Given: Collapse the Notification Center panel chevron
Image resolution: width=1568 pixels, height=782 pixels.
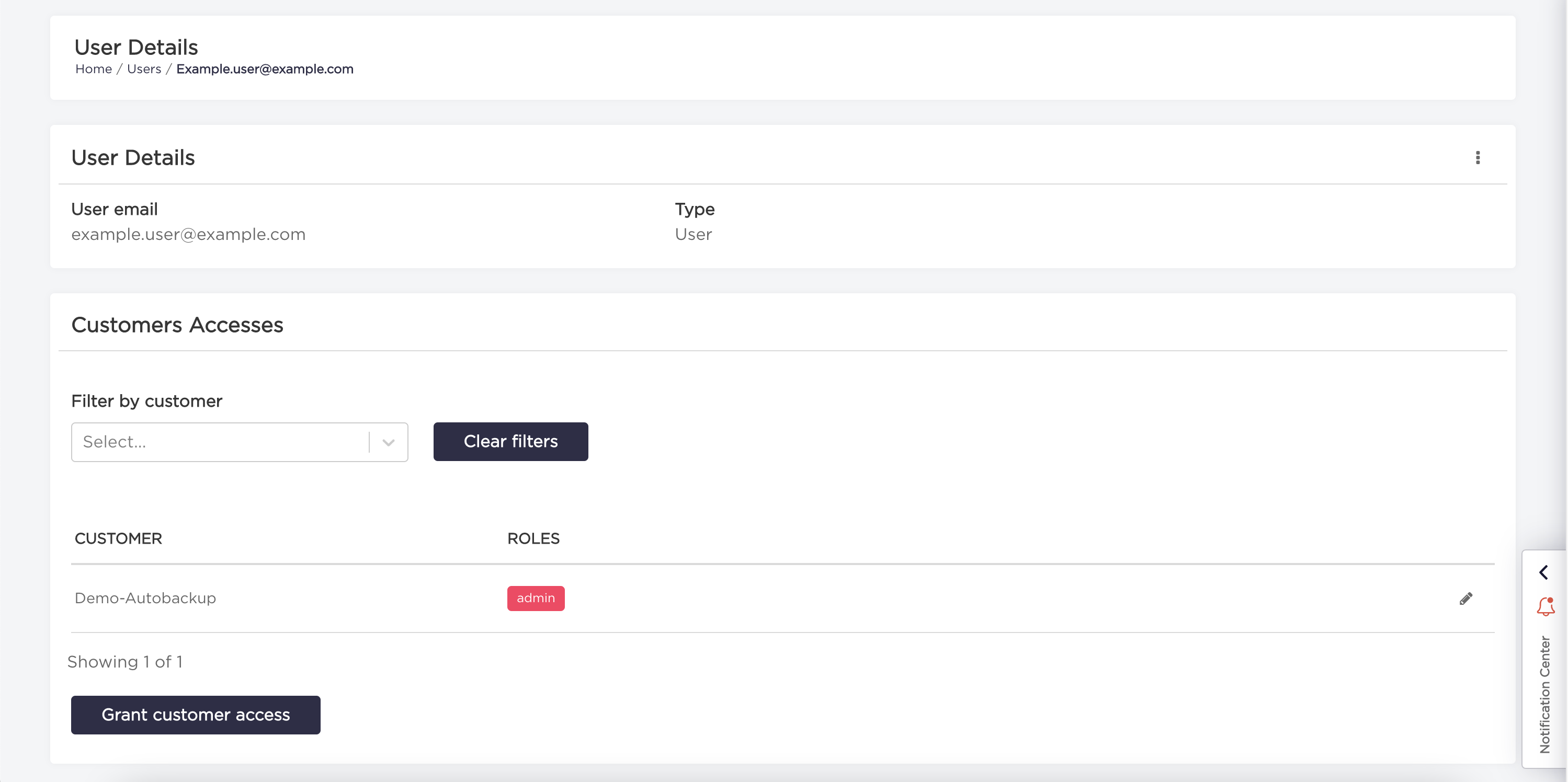Looking at the screenshot, I should coord(1544,572).
